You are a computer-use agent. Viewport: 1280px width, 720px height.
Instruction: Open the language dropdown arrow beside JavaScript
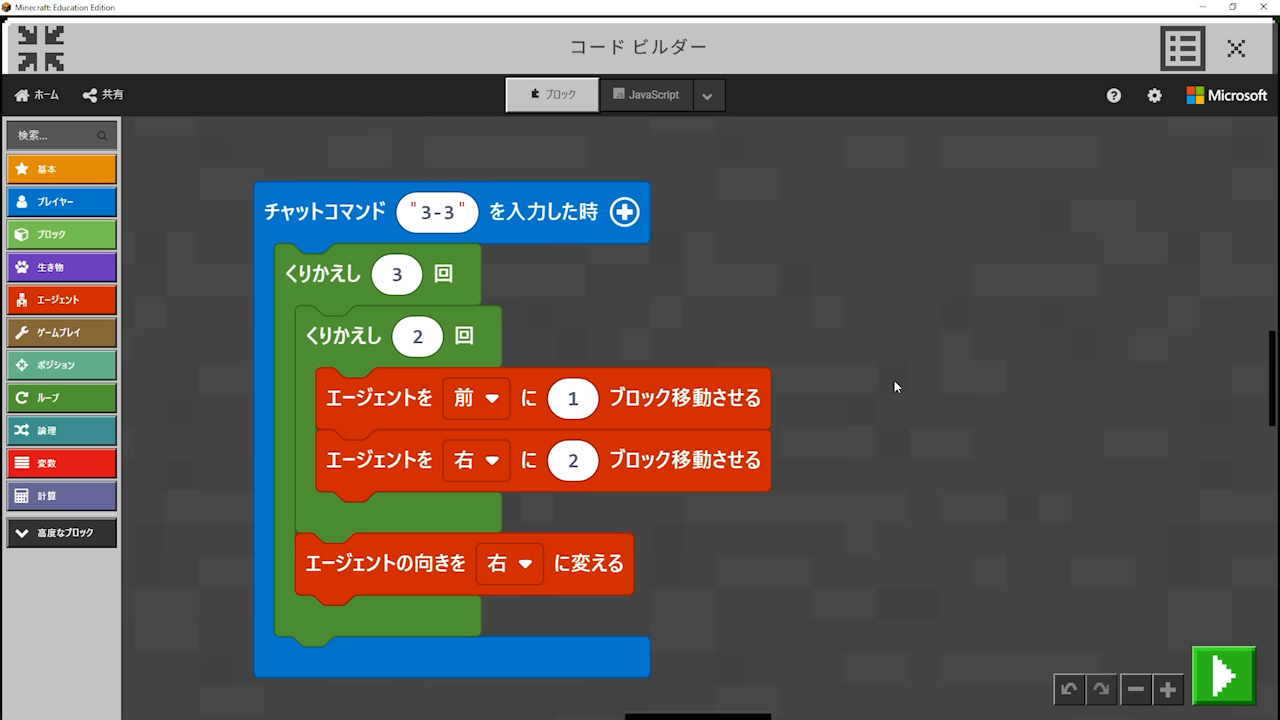[708, 96]
